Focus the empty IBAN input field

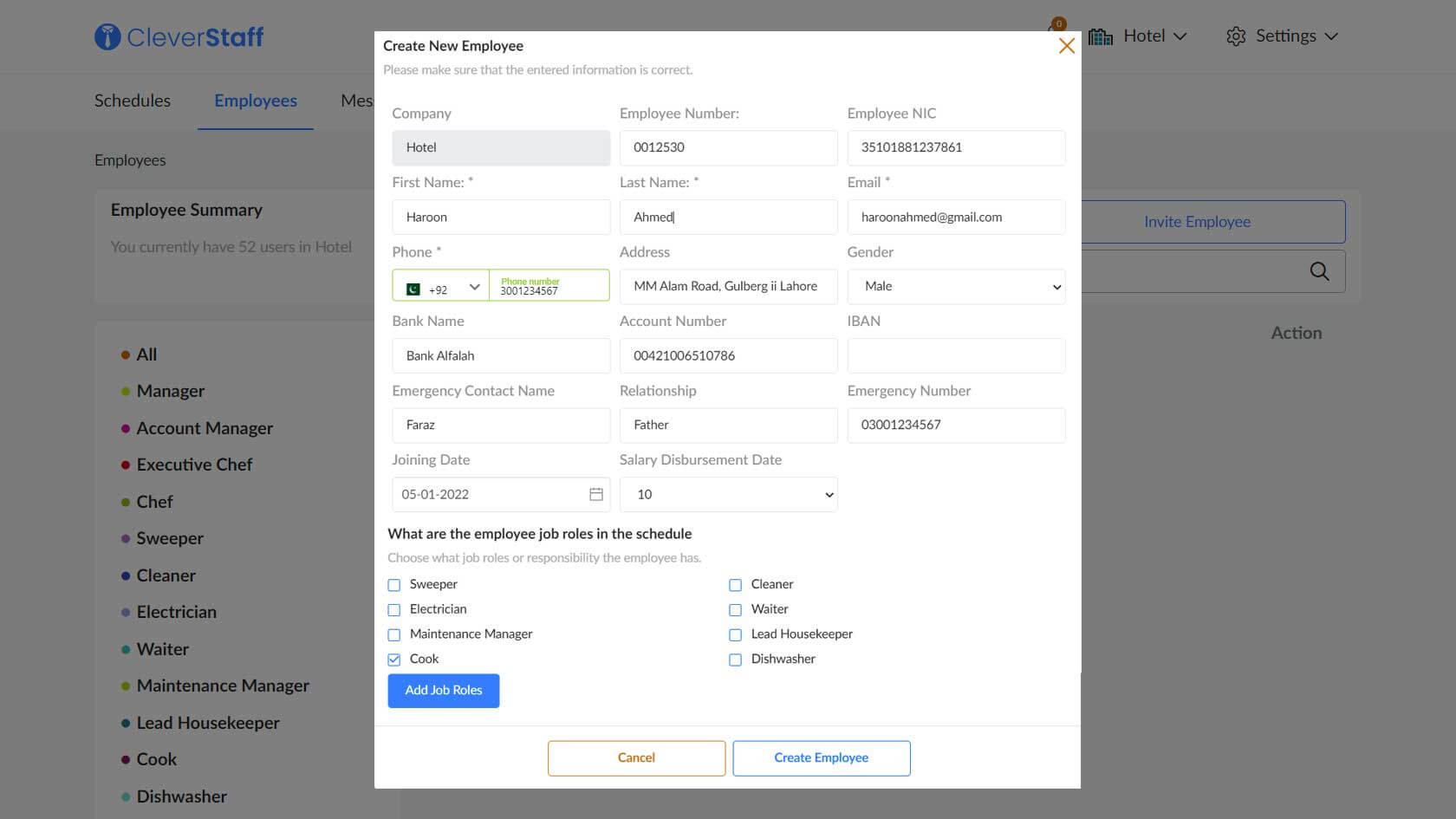955,356
